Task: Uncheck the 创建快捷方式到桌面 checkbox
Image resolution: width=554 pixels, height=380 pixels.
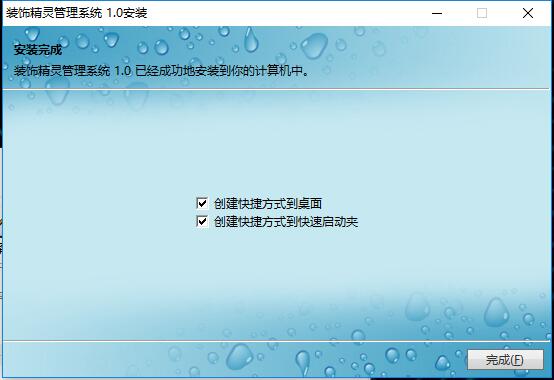Action: (202, 203)
